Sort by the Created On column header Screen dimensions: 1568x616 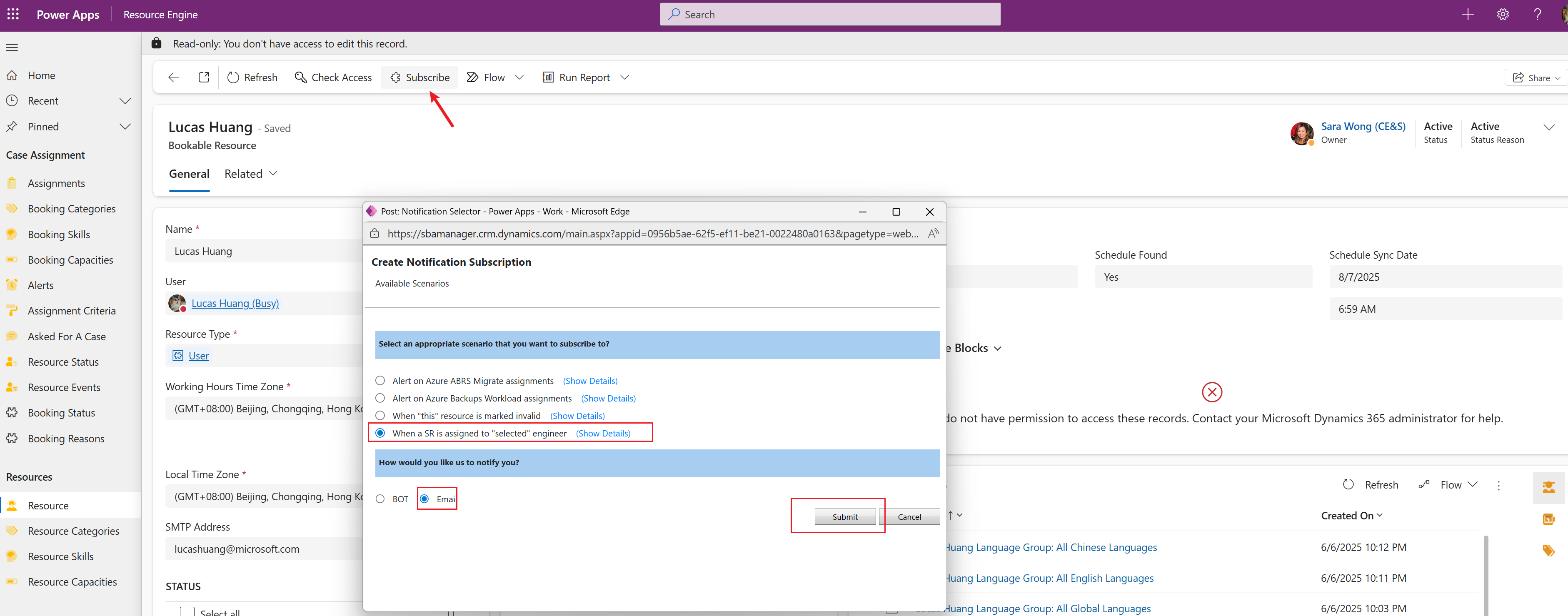pos(1351,516)
